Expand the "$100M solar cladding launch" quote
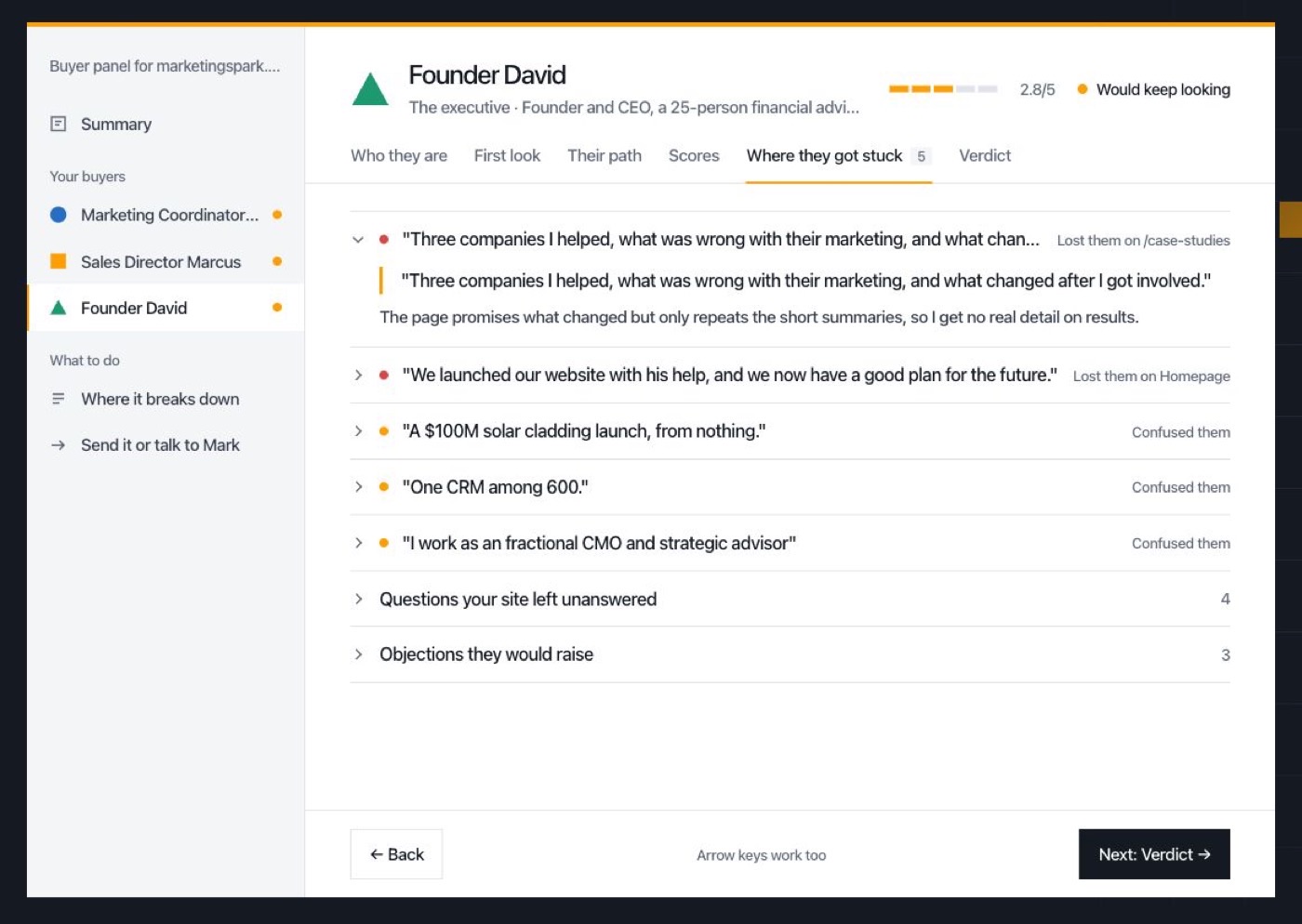Image resolution: width=1302 pixels, height=924 pixels. pyautogui.click(x=358, y=431)
